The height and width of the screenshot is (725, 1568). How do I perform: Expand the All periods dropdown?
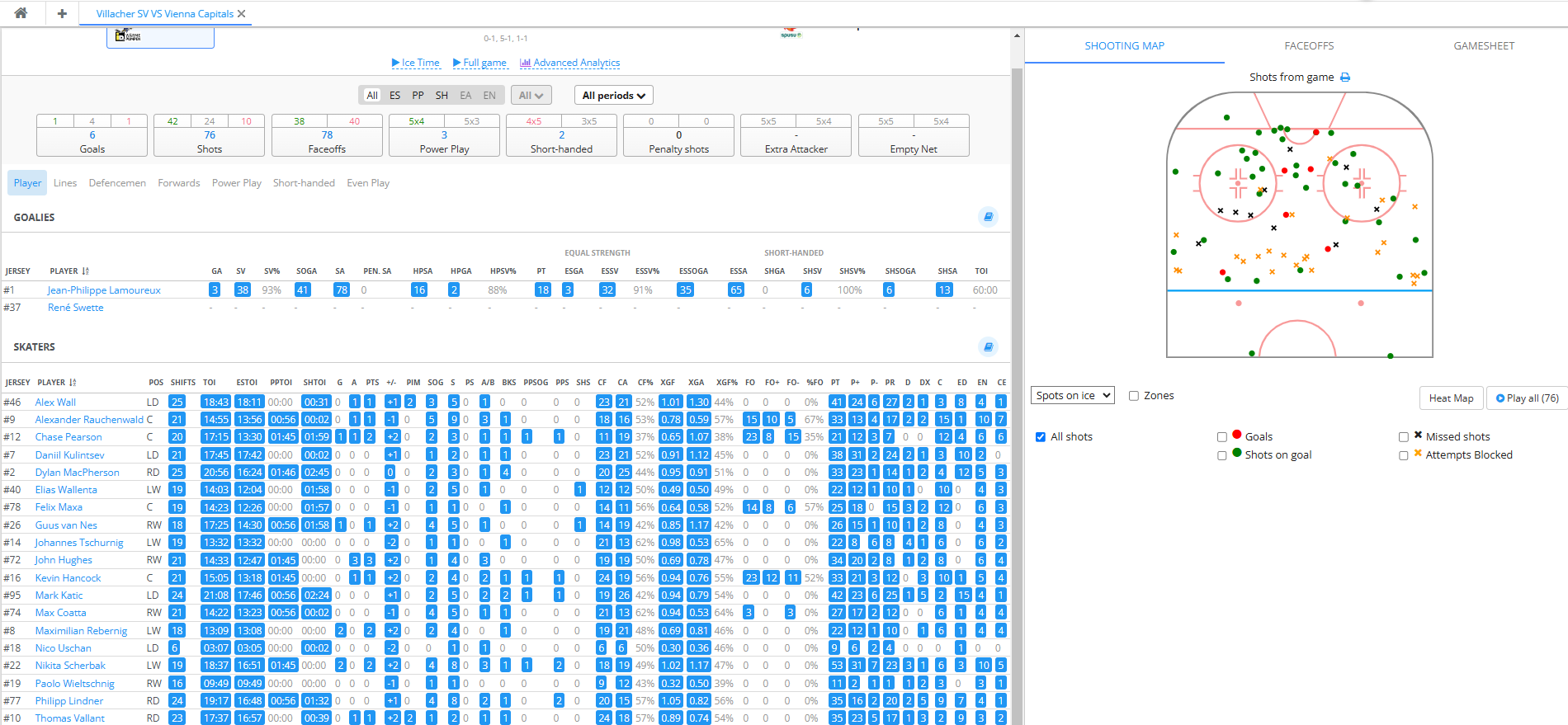click(x=613, y=96)
